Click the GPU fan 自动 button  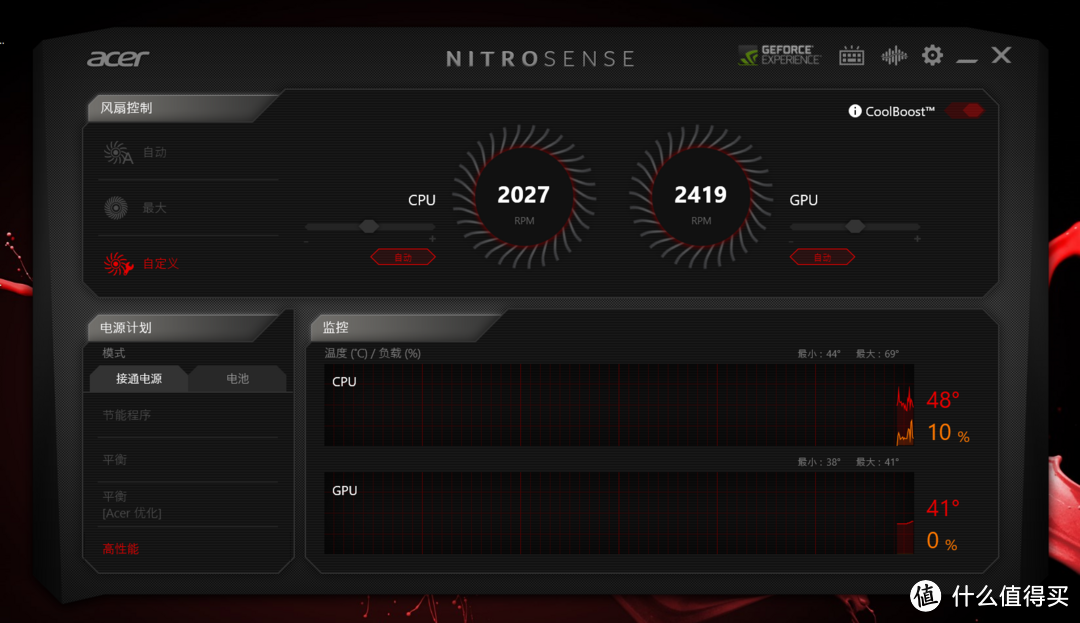pyautogui.click(x=822, y=257)
